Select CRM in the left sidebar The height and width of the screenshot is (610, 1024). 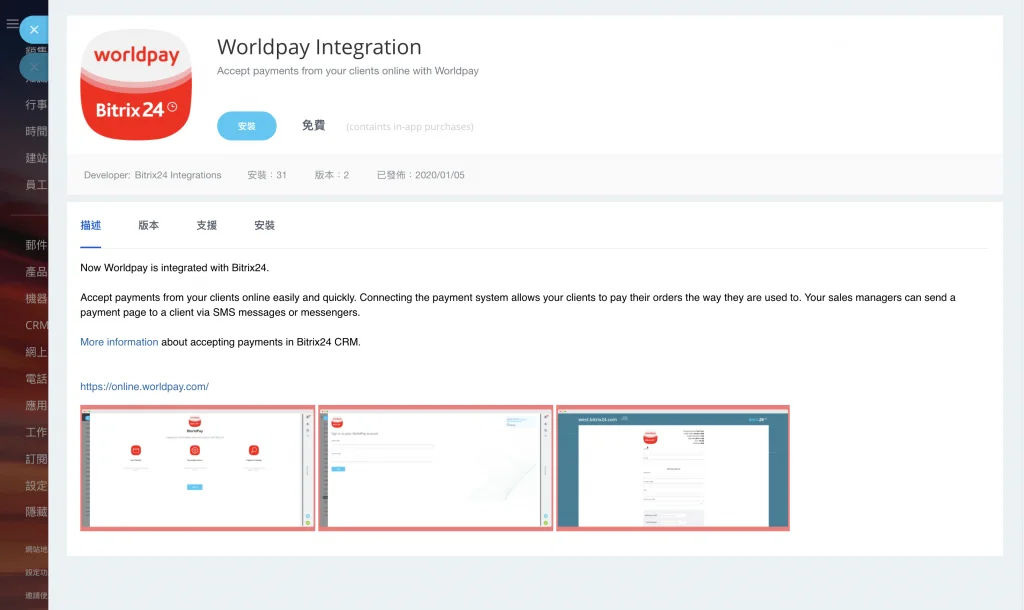click(36, 325)
